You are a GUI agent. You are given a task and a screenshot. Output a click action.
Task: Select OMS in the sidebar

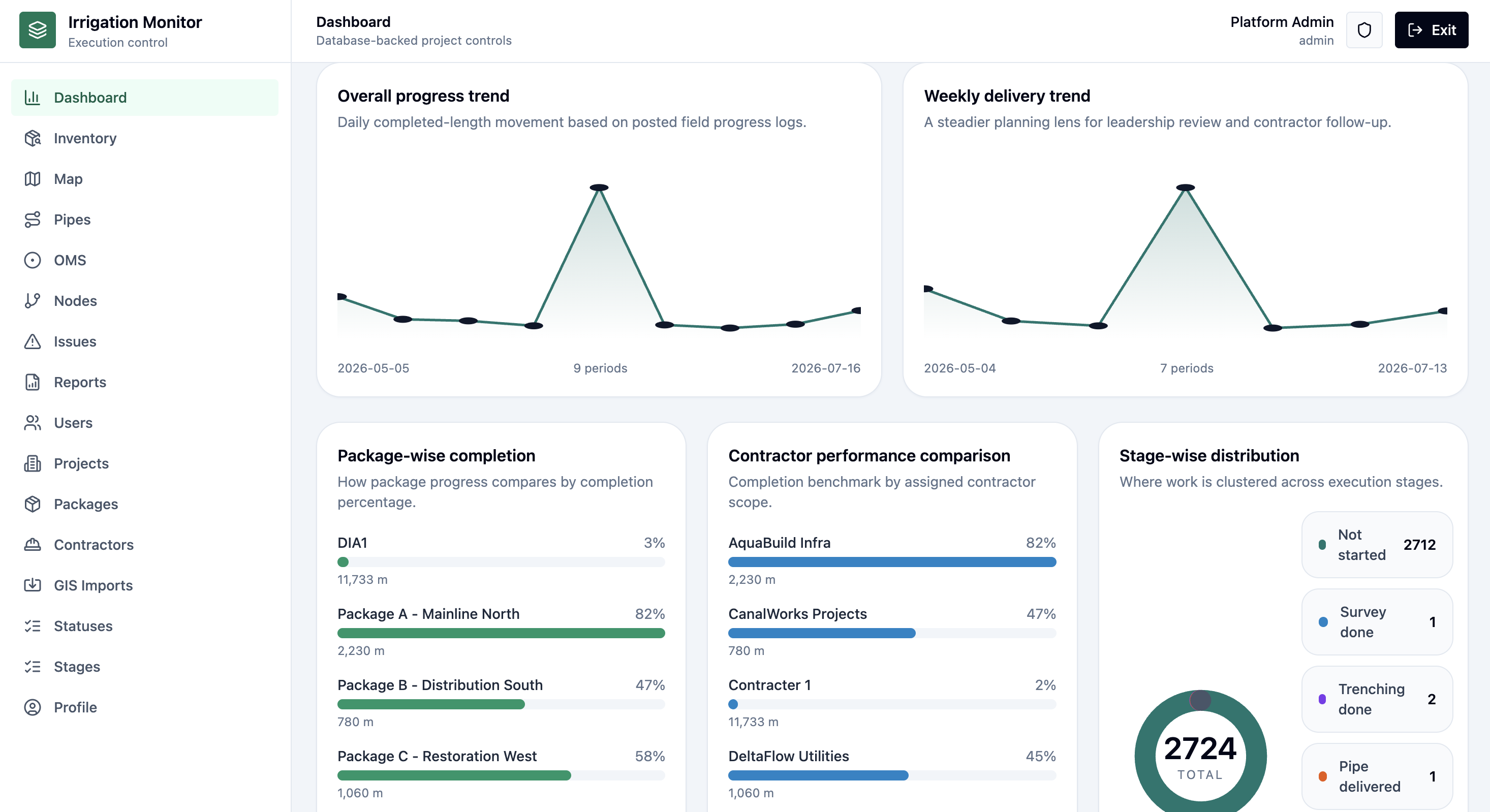(x=145, y=260)
